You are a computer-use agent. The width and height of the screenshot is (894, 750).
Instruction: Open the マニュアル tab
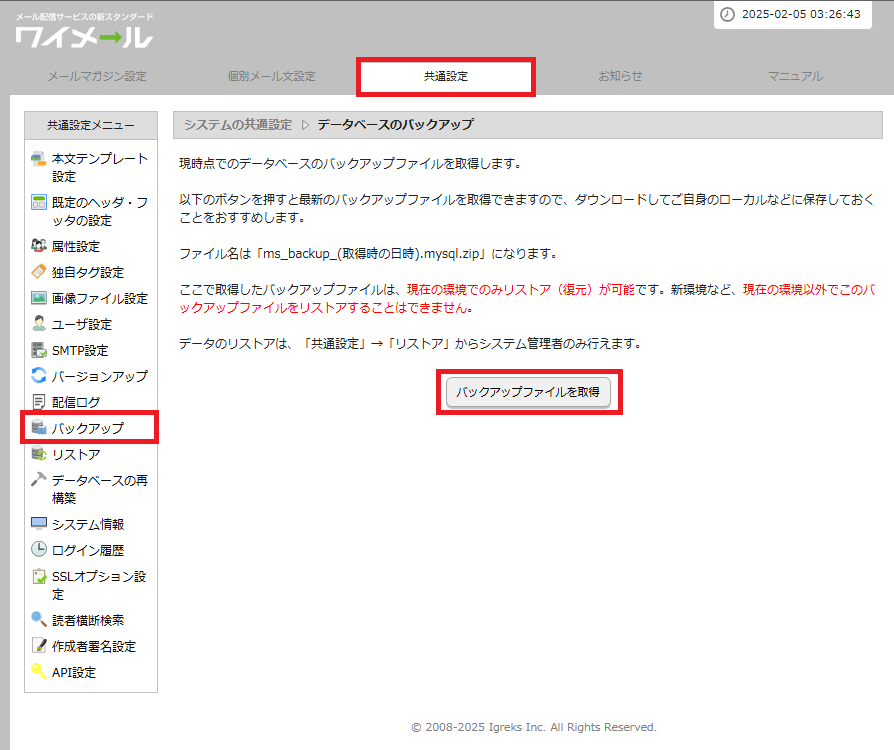click(795, 76)
